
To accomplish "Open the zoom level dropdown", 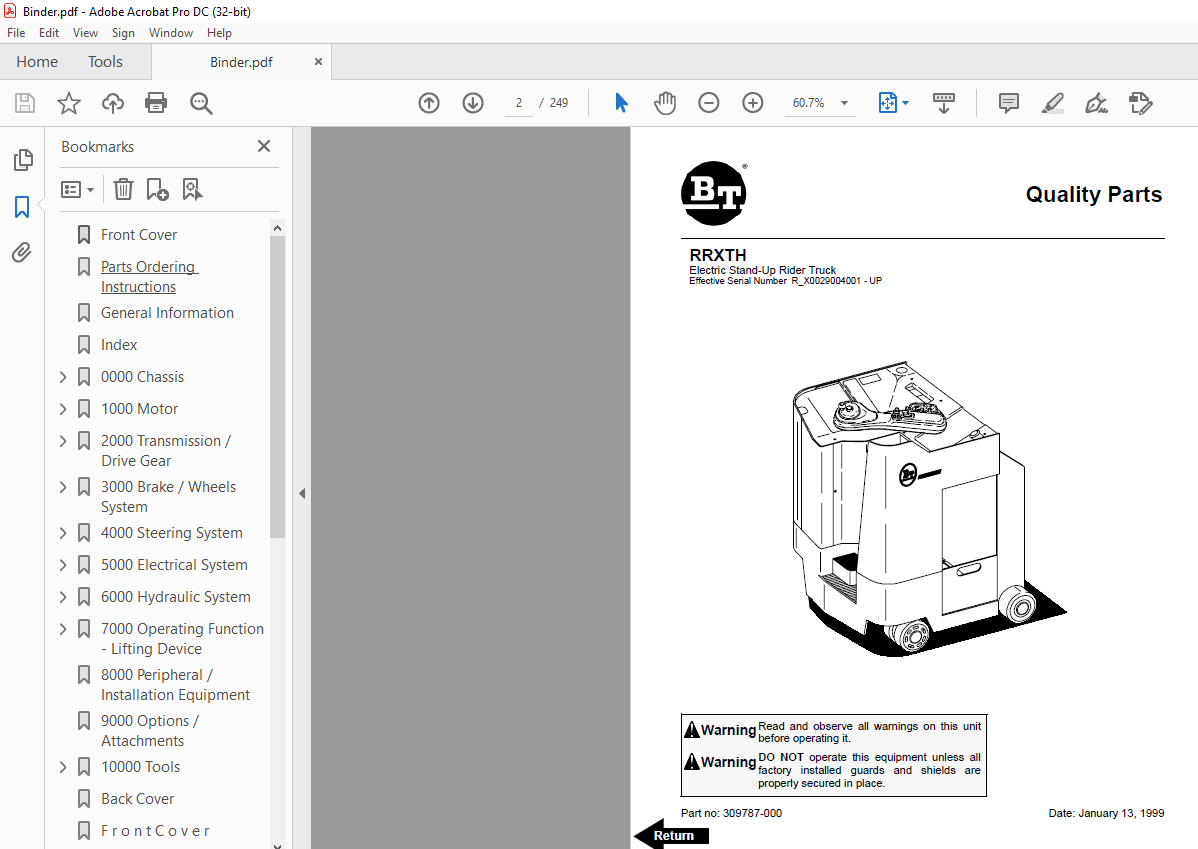I will click(x=844, y=103).
